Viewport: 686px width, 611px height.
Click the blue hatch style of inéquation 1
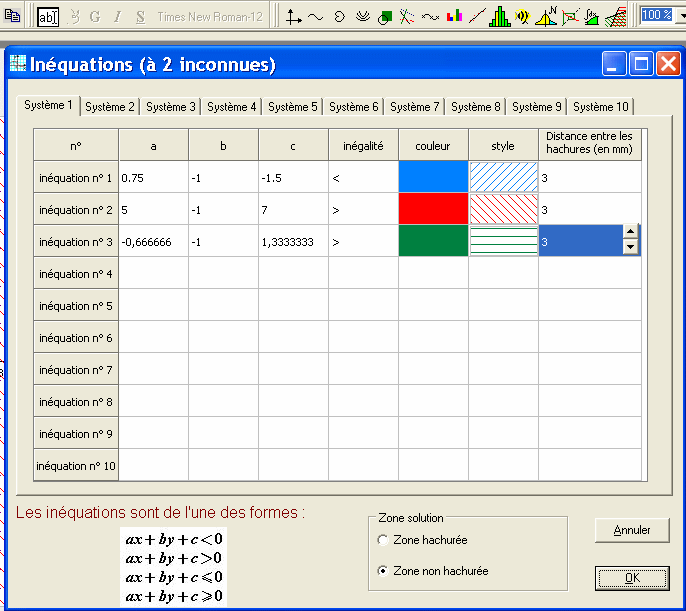pos(503,177)
